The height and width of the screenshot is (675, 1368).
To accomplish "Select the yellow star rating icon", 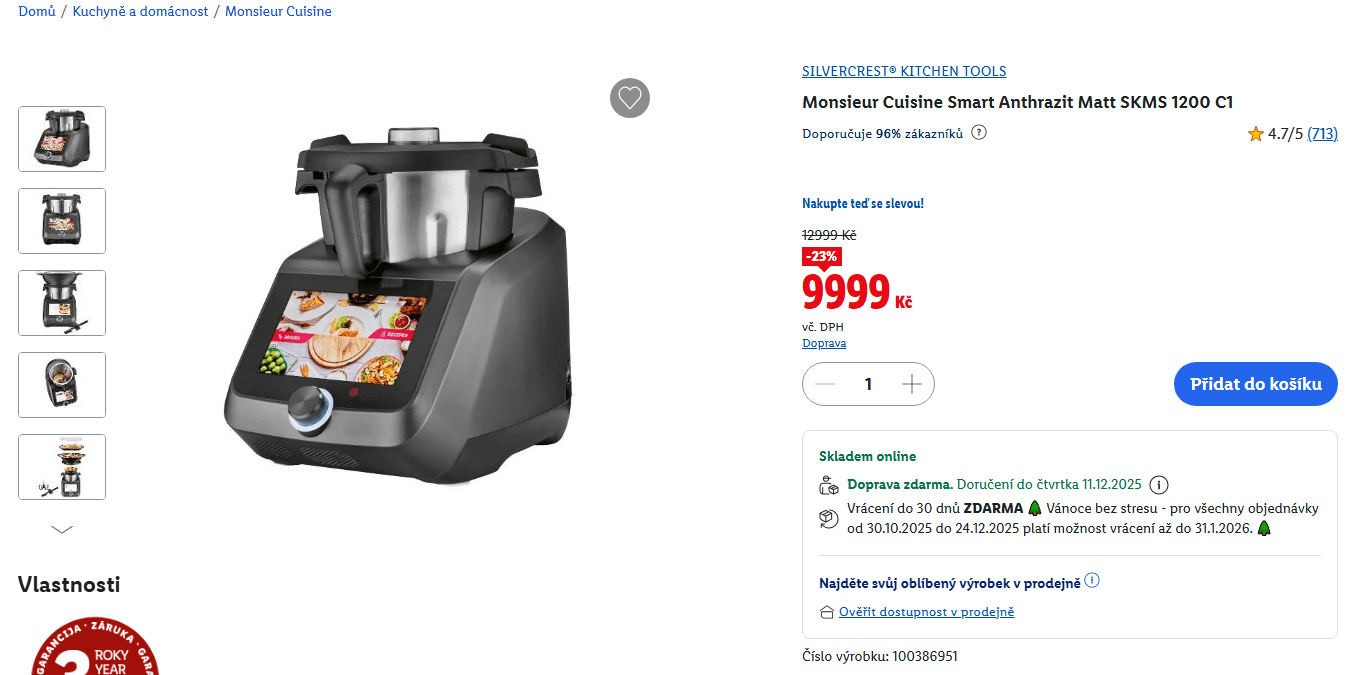I will pos(1256,133).
